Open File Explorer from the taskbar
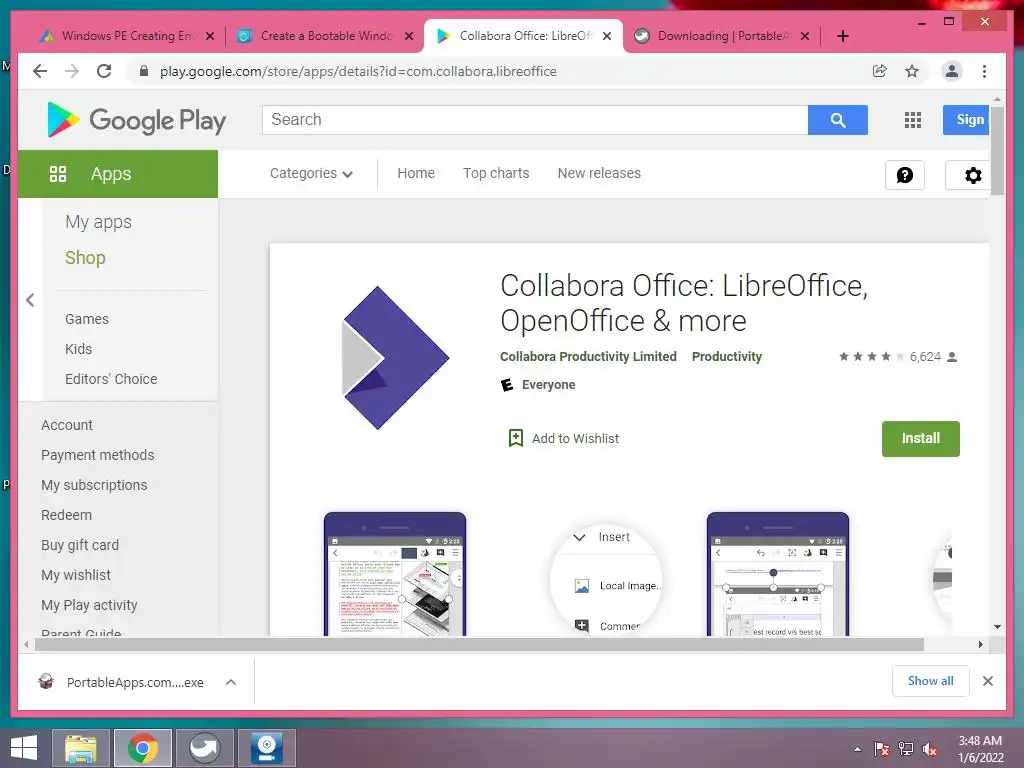This screenshot has width=1024, height=768. click(80, 748)
